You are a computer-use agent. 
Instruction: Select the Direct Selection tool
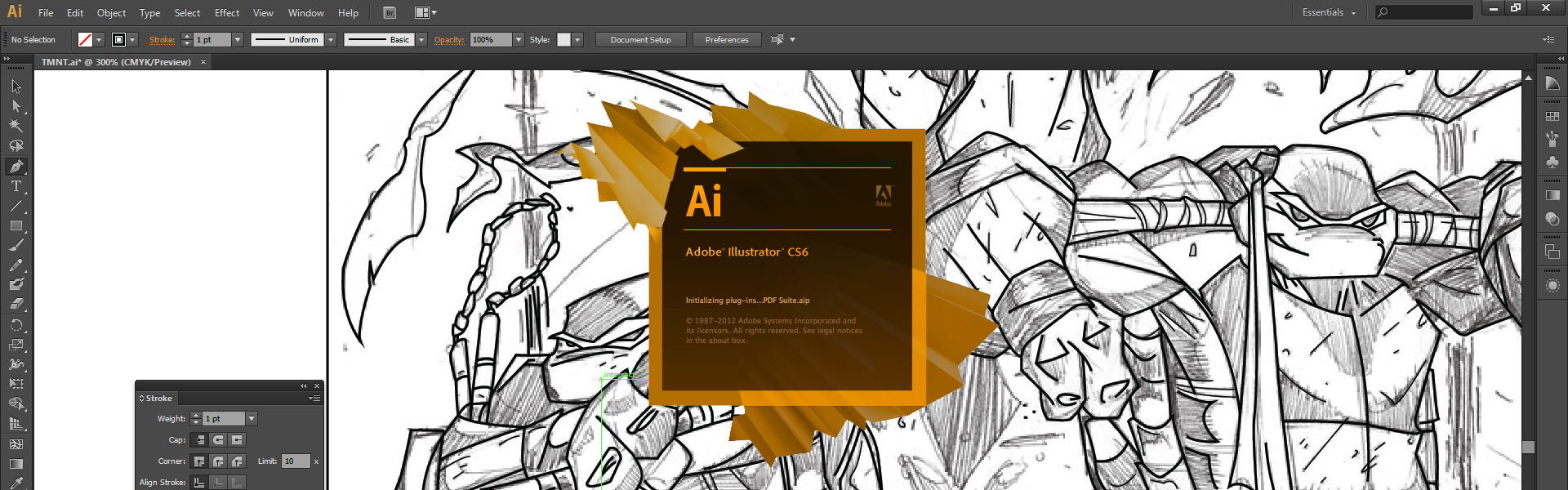click(16, 106)
